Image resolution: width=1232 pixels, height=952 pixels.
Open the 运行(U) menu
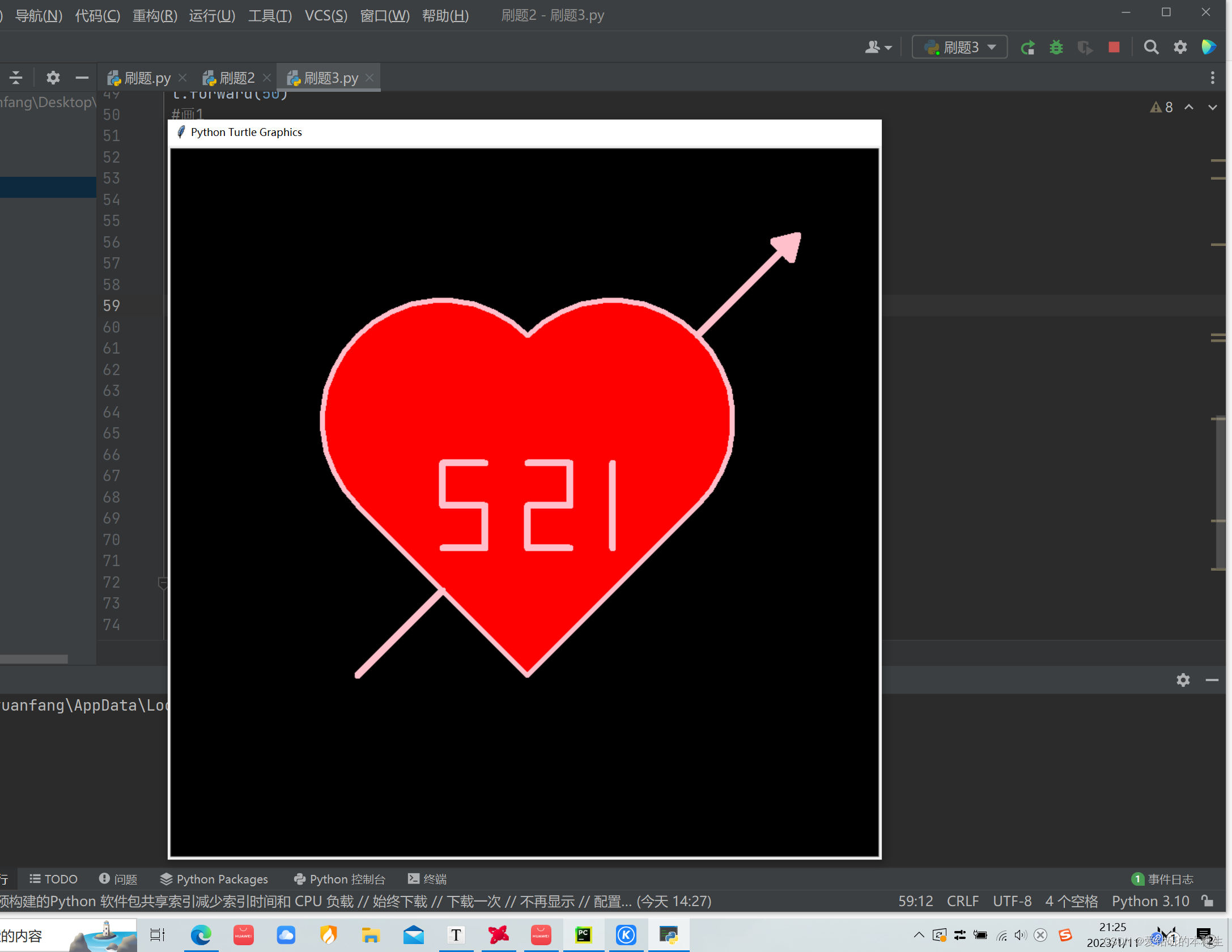click(211, 15)
